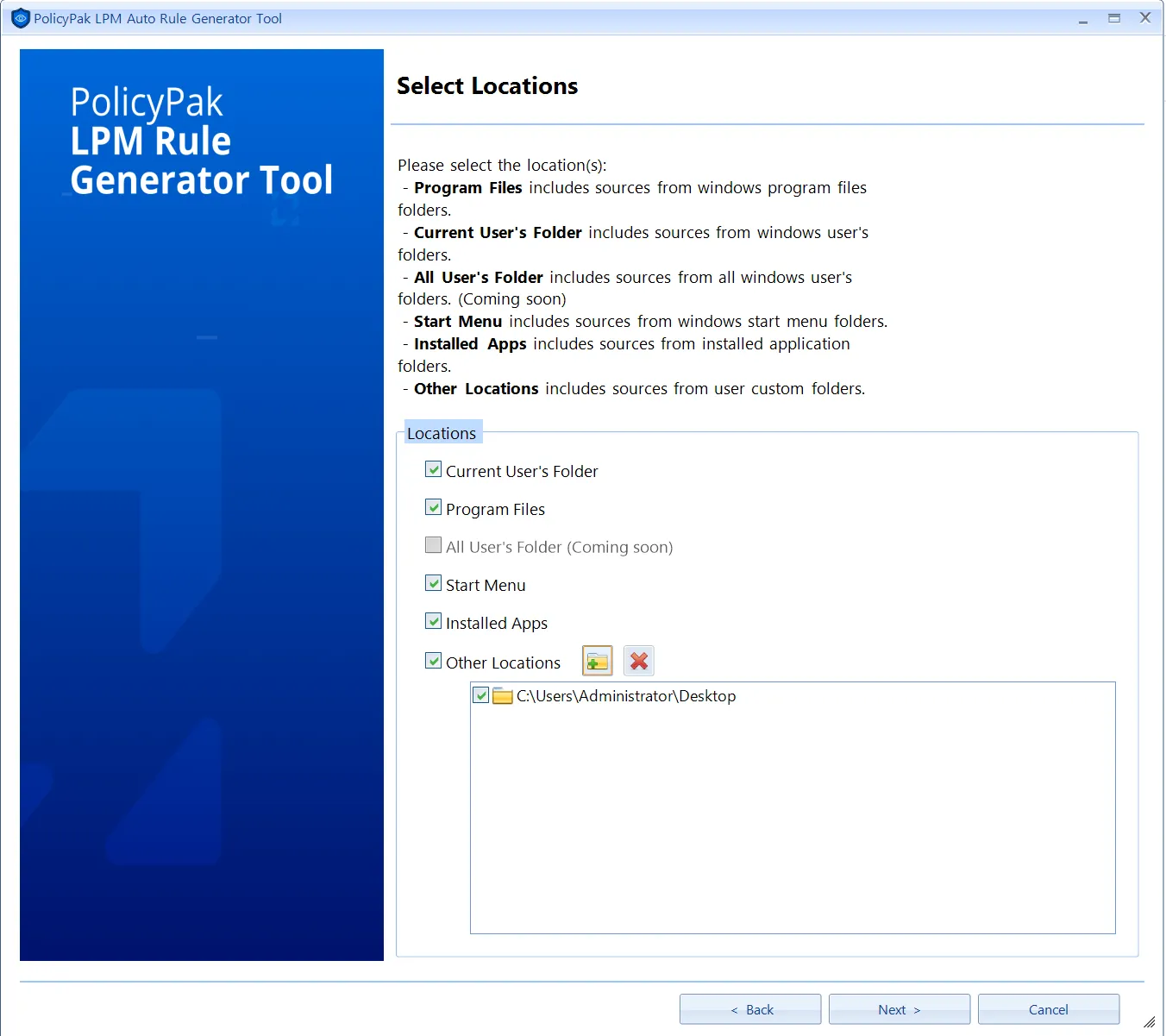Click the red X delete location icon
1166x1036 pixels.
click(638, 660)
